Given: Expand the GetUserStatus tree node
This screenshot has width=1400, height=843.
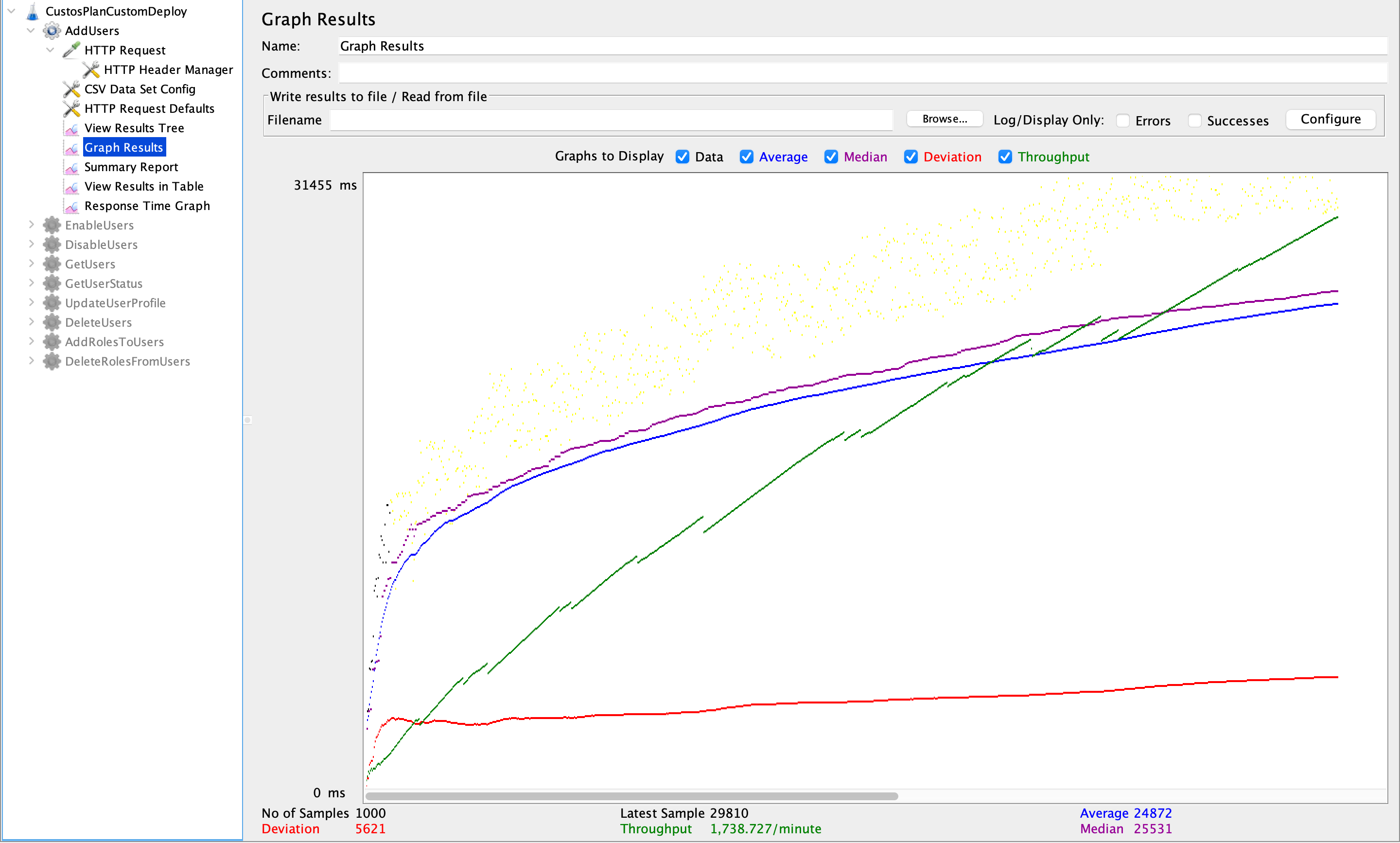Looking at the screenshot, I should pos(31,283).
